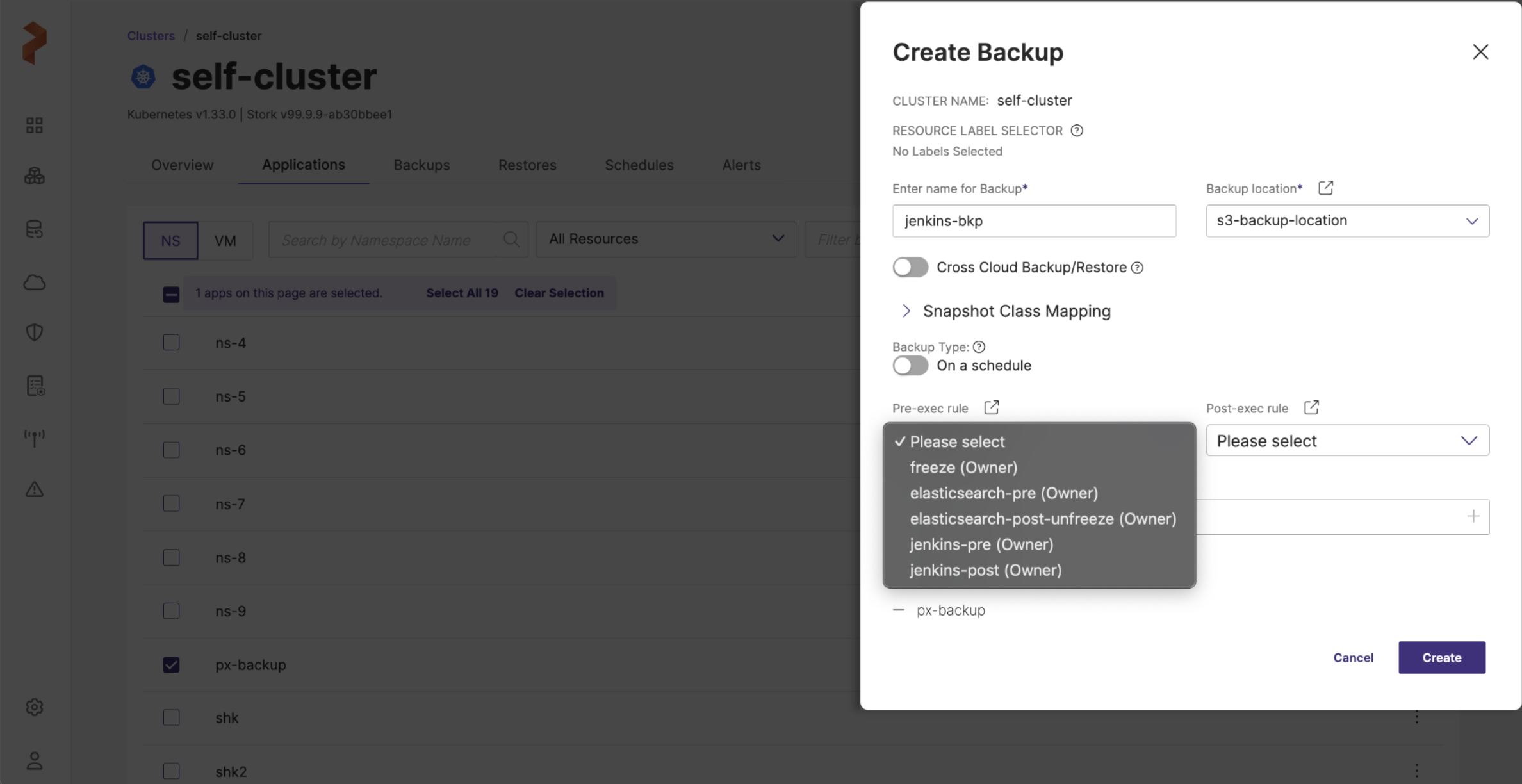Click Backup Type help icon
The height and width of the screenshot is (784, 1522).
coord(979,347)
